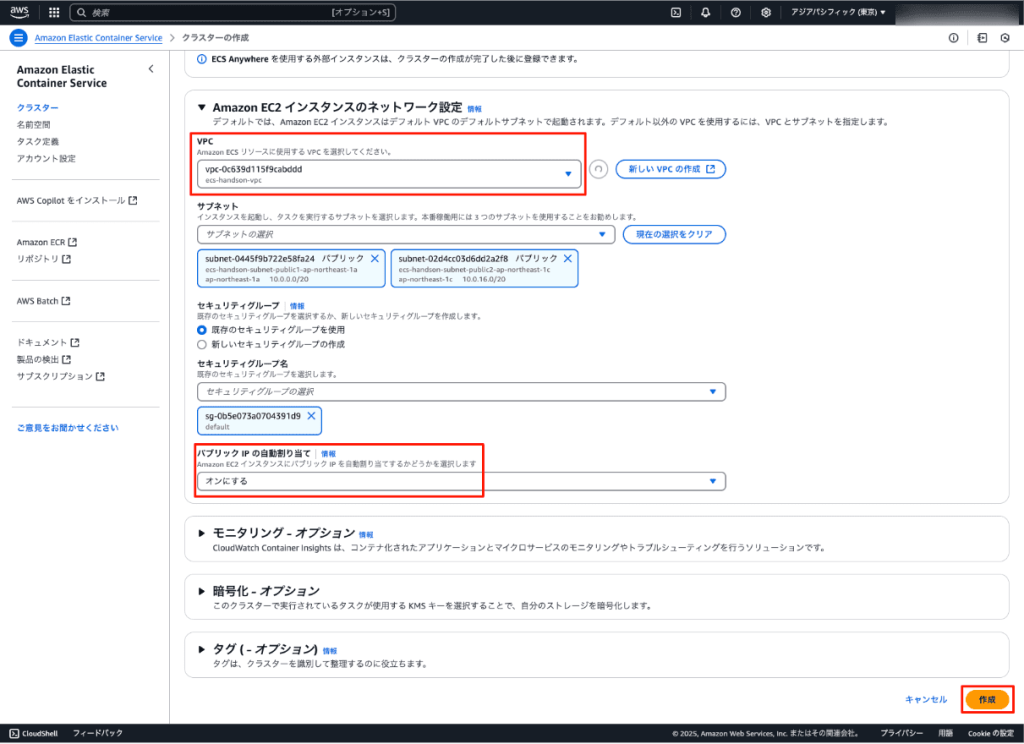Select 新しいセキュリティグループの作成 radio button
This screenshot has width=1024, height=744.
tap(203, 344)
